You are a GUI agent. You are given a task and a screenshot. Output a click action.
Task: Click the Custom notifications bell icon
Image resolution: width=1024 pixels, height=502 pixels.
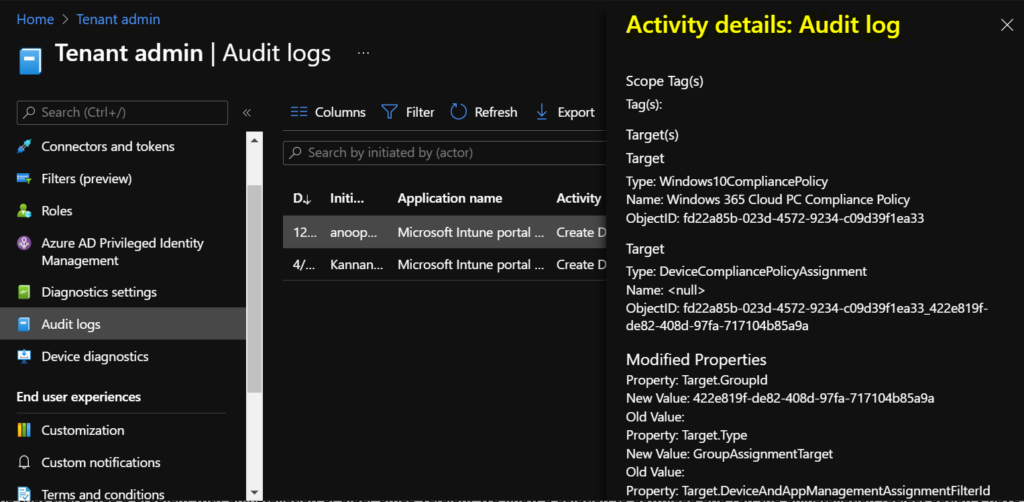[24, 462]
